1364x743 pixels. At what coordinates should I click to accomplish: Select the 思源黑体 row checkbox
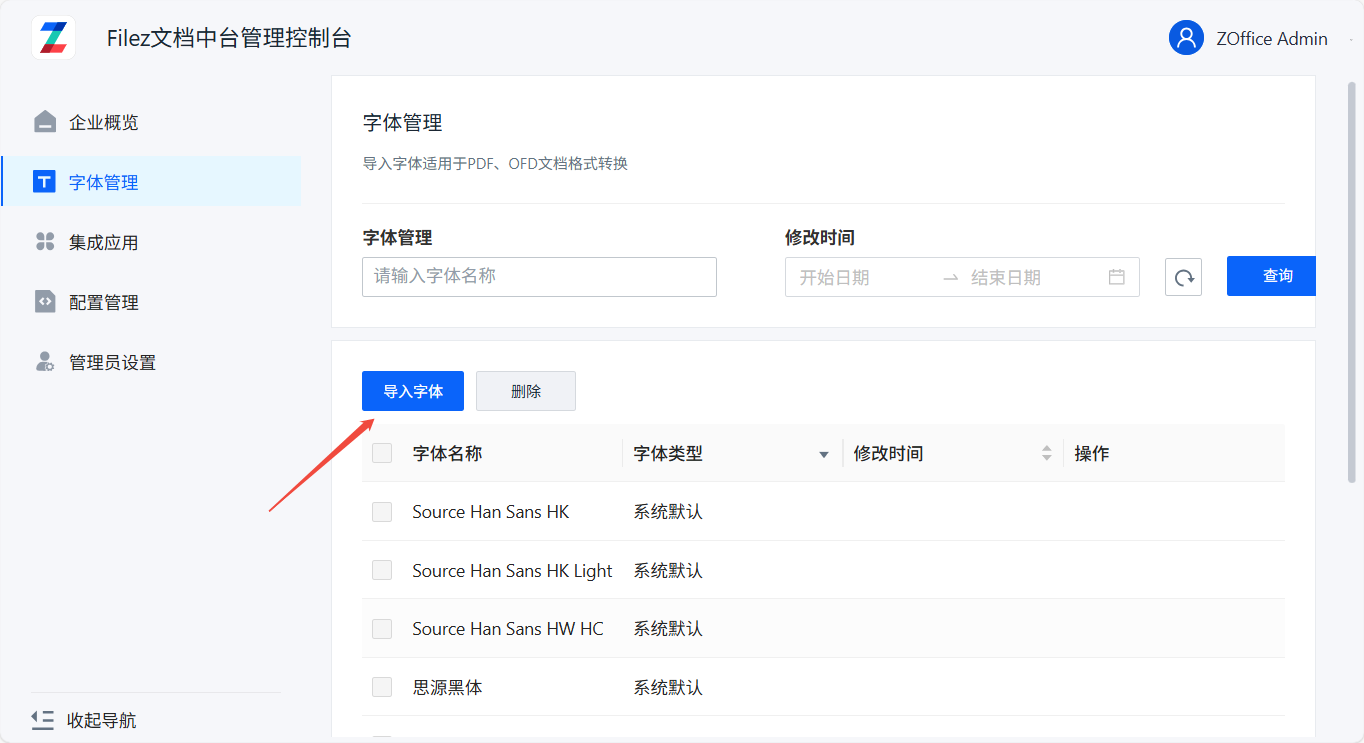382,687
